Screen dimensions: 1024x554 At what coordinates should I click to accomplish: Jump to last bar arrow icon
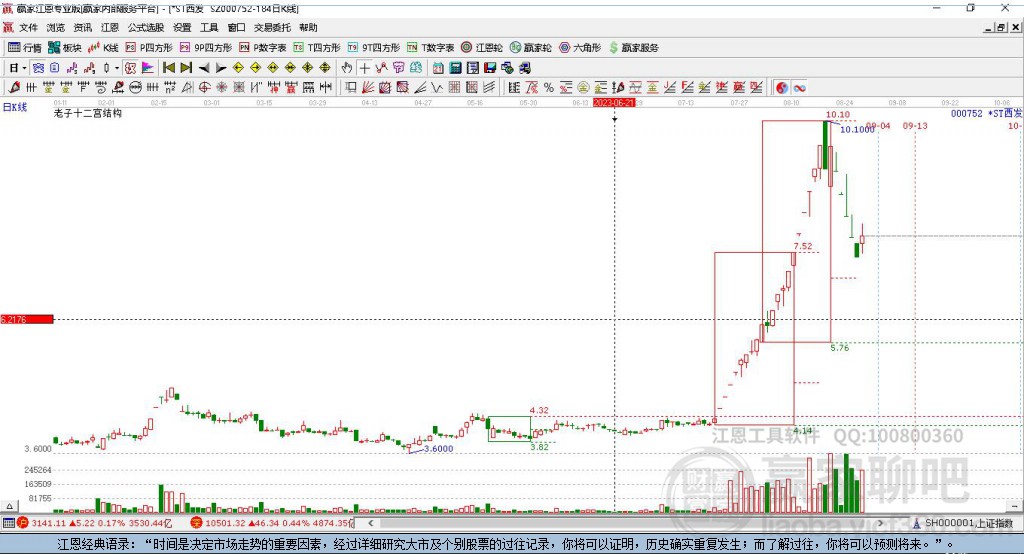186,68
